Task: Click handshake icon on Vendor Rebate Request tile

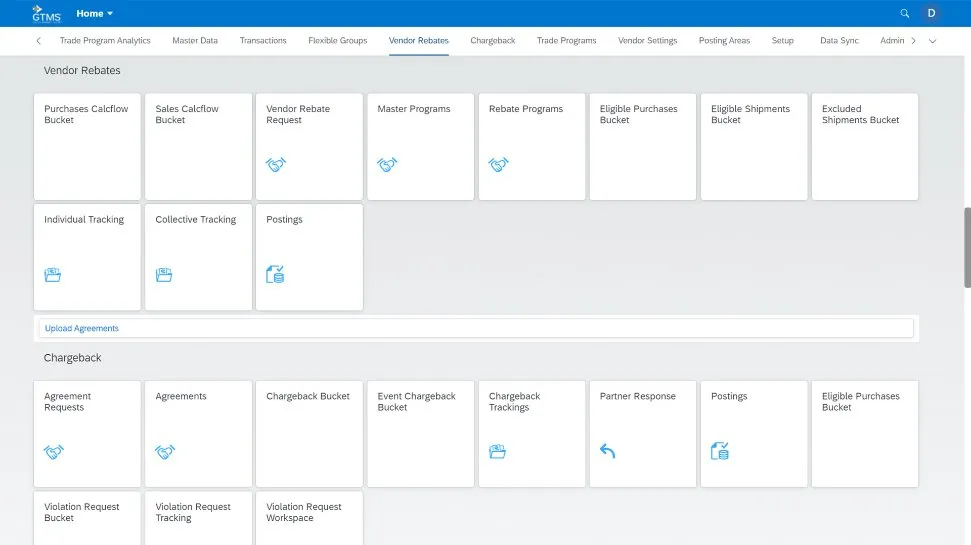Action: (x=276, y=164)
